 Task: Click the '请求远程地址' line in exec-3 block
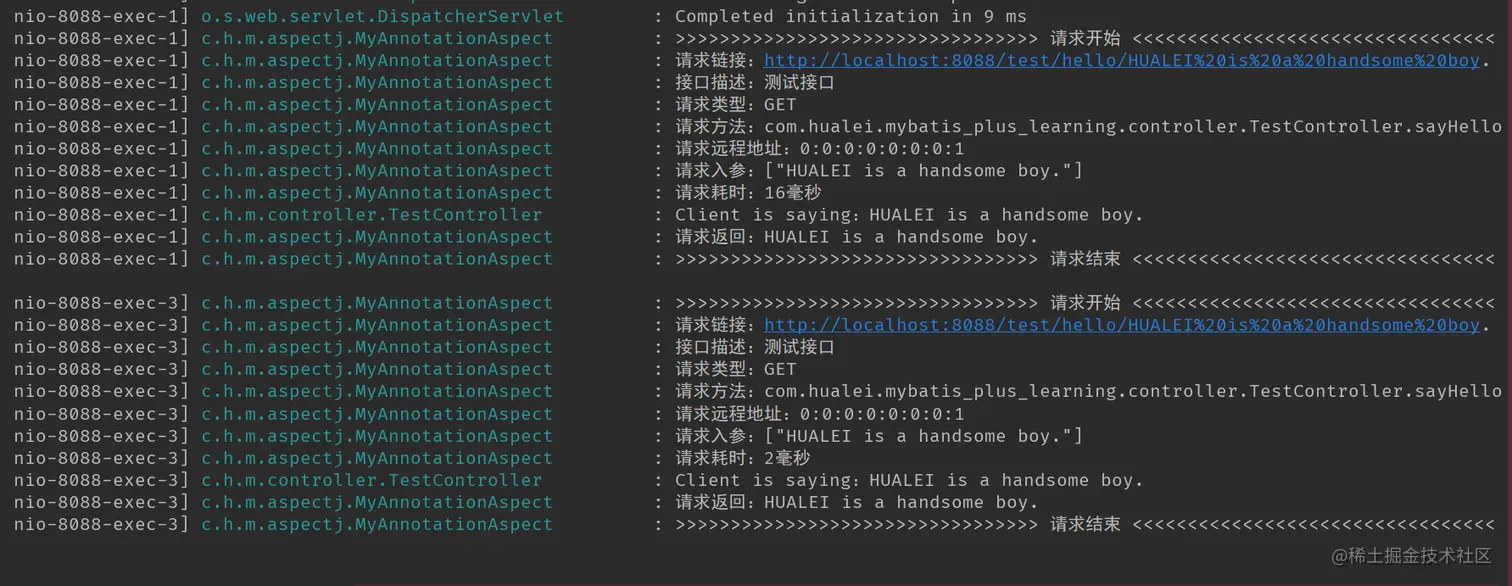[x=820, y=414]
